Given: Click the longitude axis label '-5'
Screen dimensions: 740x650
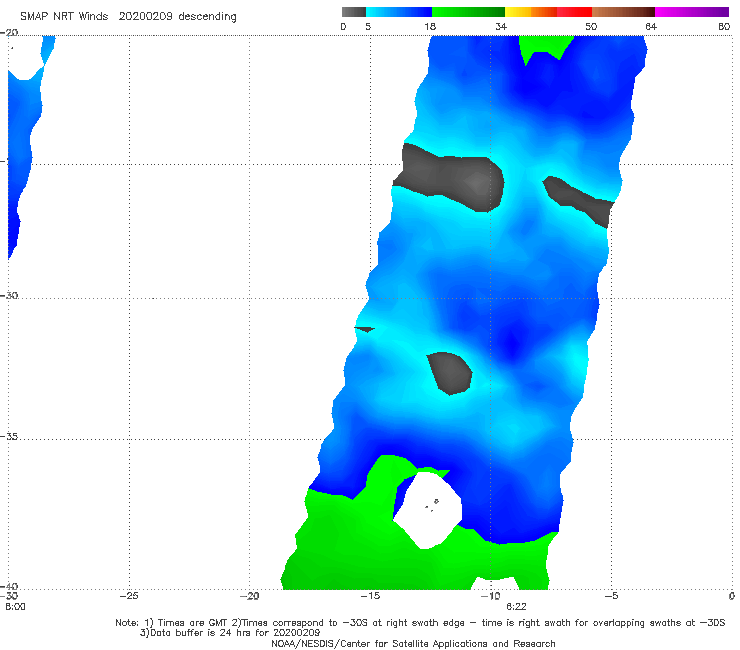Looking at the screenshot, I should [611, 596].
